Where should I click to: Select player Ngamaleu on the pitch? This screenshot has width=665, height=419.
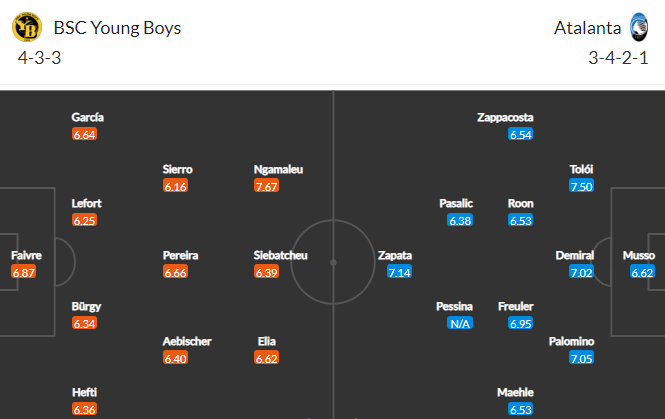pos(279,169)
